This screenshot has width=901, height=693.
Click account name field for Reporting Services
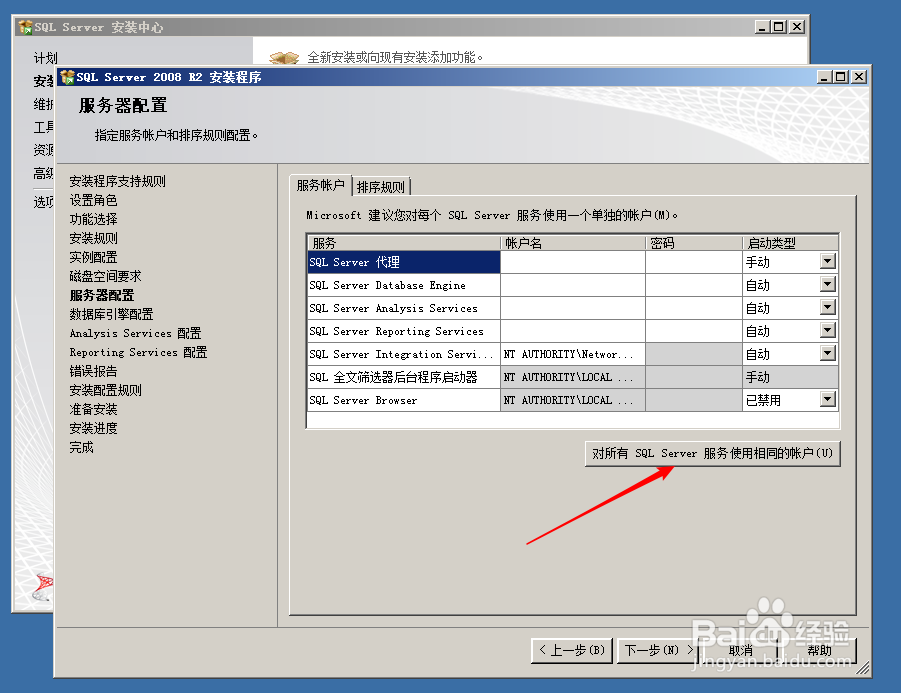click(x=573, y=331)
